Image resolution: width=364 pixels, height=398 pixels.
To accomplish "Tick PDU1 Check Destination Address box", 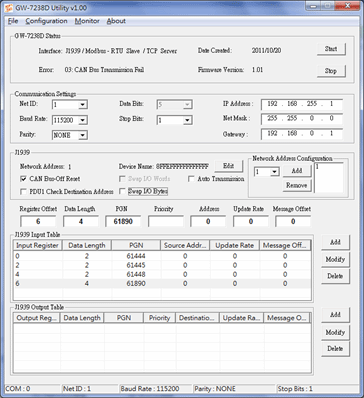I will (23, 192).
